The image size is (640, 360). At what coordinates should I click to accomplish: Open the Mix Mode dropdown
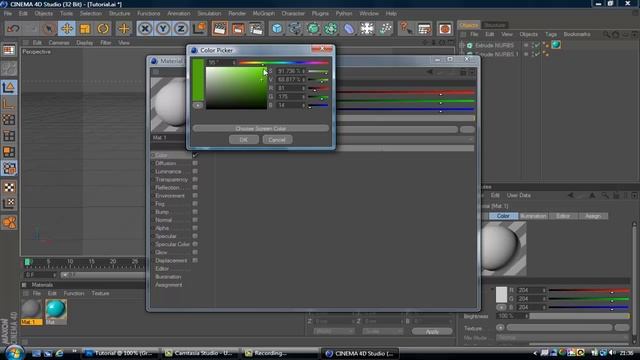point(562,338)
